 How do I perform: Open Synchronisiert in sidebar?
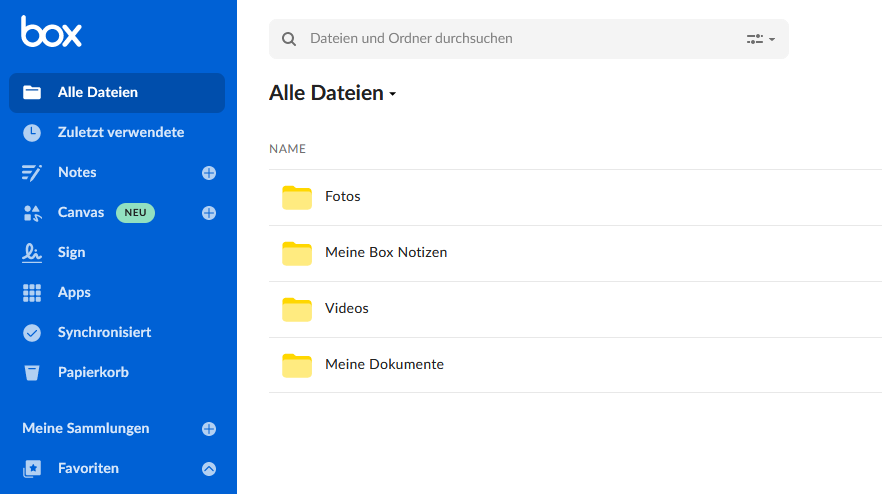pyautogui.click(x=104, y=332)
